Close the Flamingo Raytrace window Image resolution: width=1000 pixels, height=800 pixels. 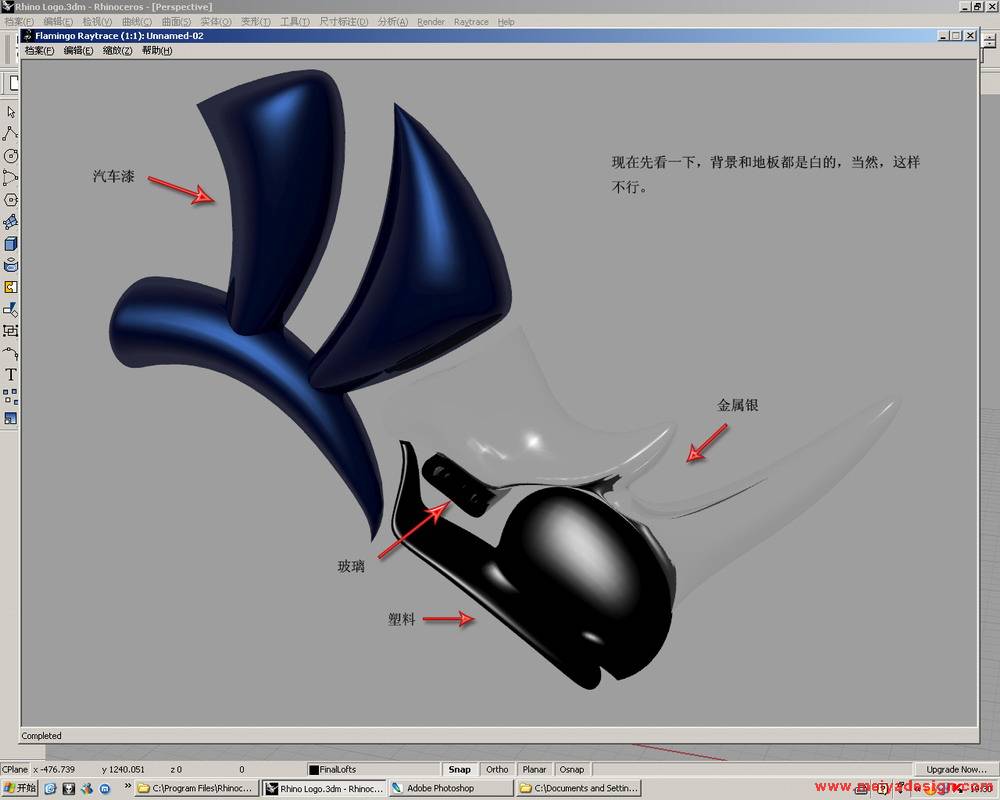pos(970,36)
